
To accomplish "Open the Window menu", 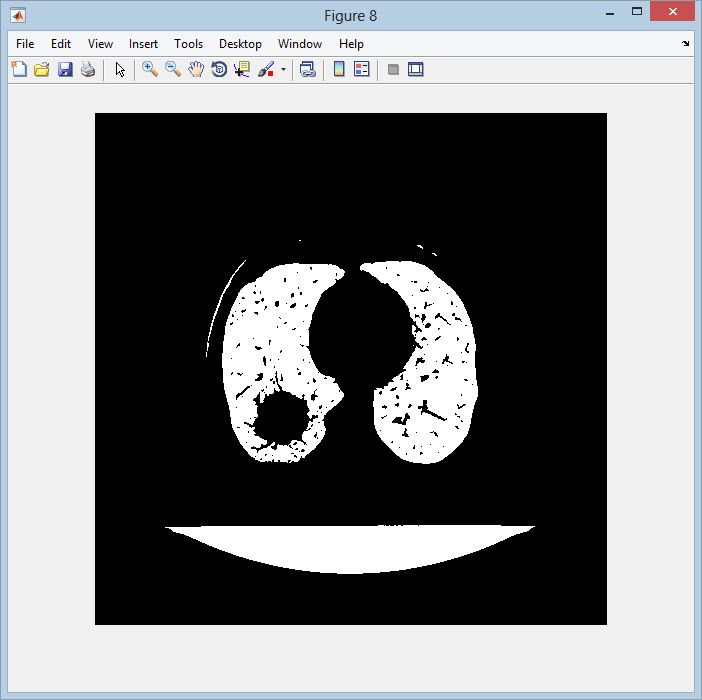I will 300,44.
